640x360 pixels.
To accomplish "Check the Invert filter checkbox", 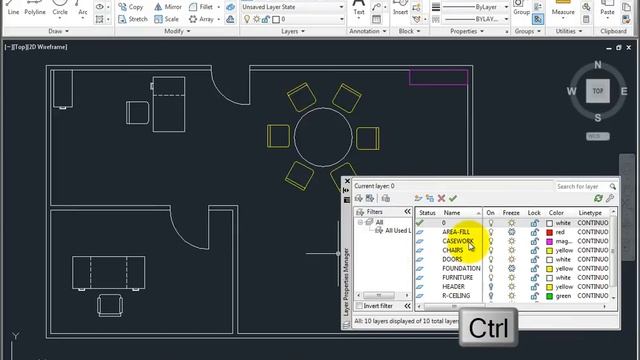I will pos(359,306).
